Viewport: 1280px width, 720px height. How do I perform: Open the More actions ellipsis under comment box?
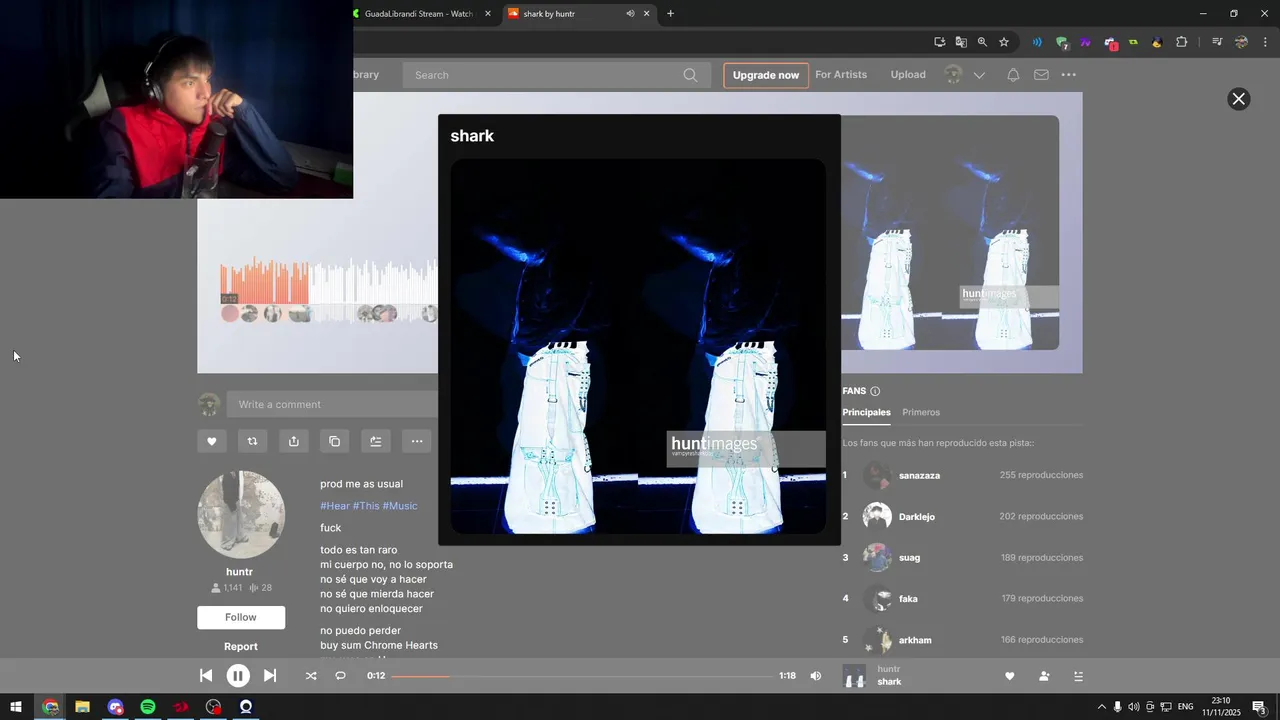pos(417,441)
